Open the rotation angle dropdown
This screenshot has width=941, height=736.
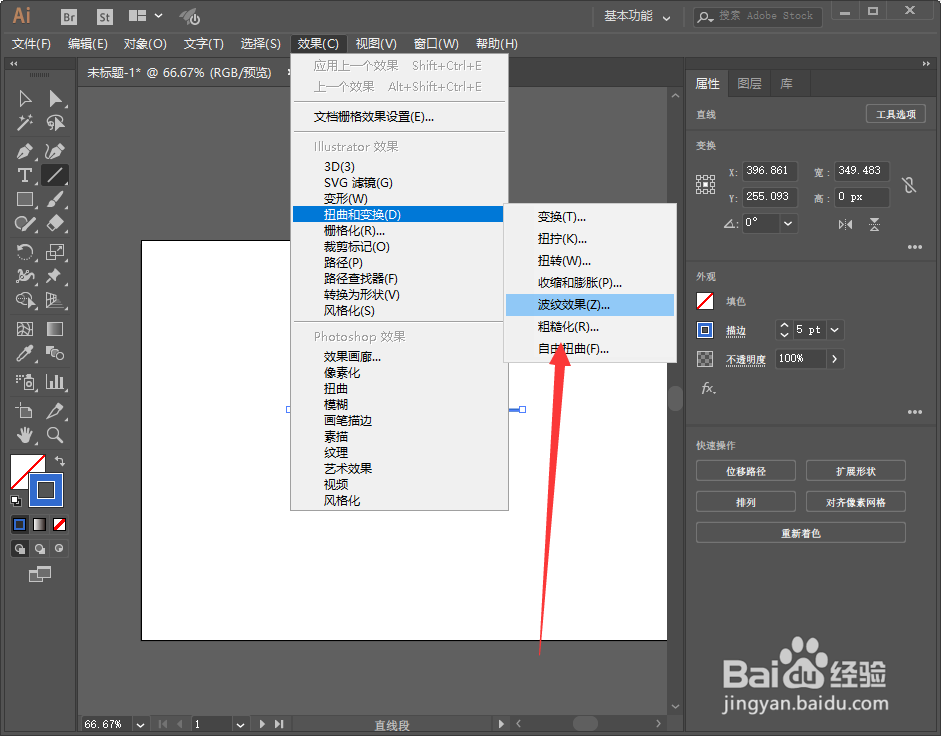click(x=788, y=223)
